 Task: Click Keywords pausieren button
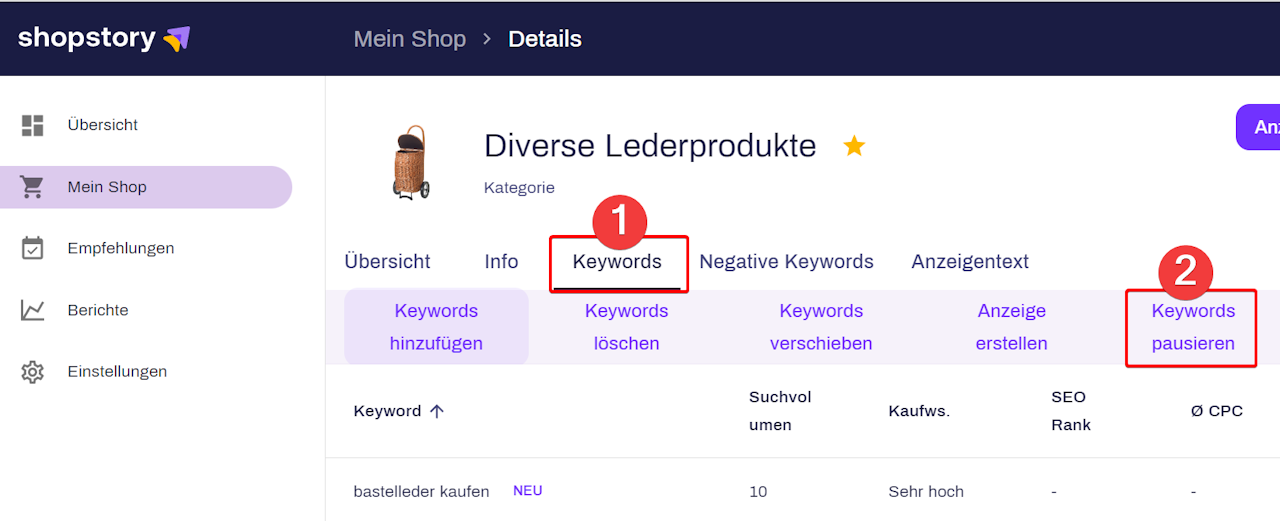point(1193,327)
